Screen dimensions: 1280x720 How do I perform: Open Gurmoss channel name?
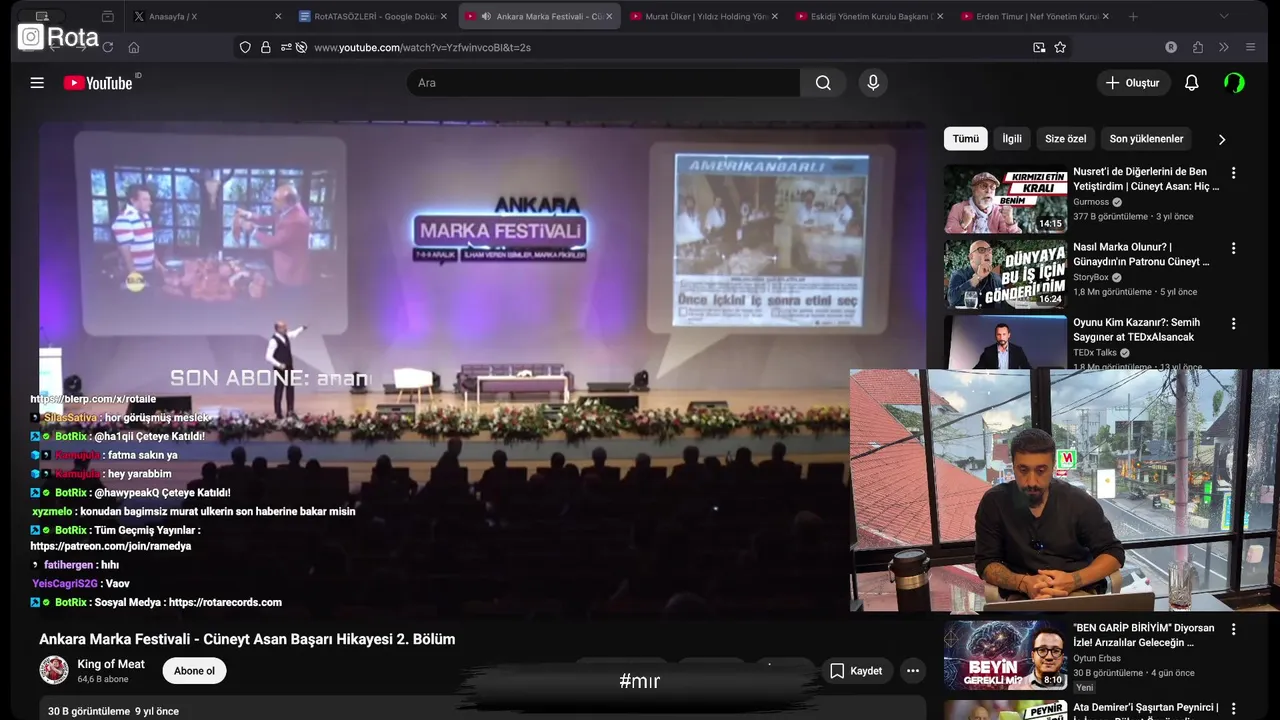[x=1091, y=202]
